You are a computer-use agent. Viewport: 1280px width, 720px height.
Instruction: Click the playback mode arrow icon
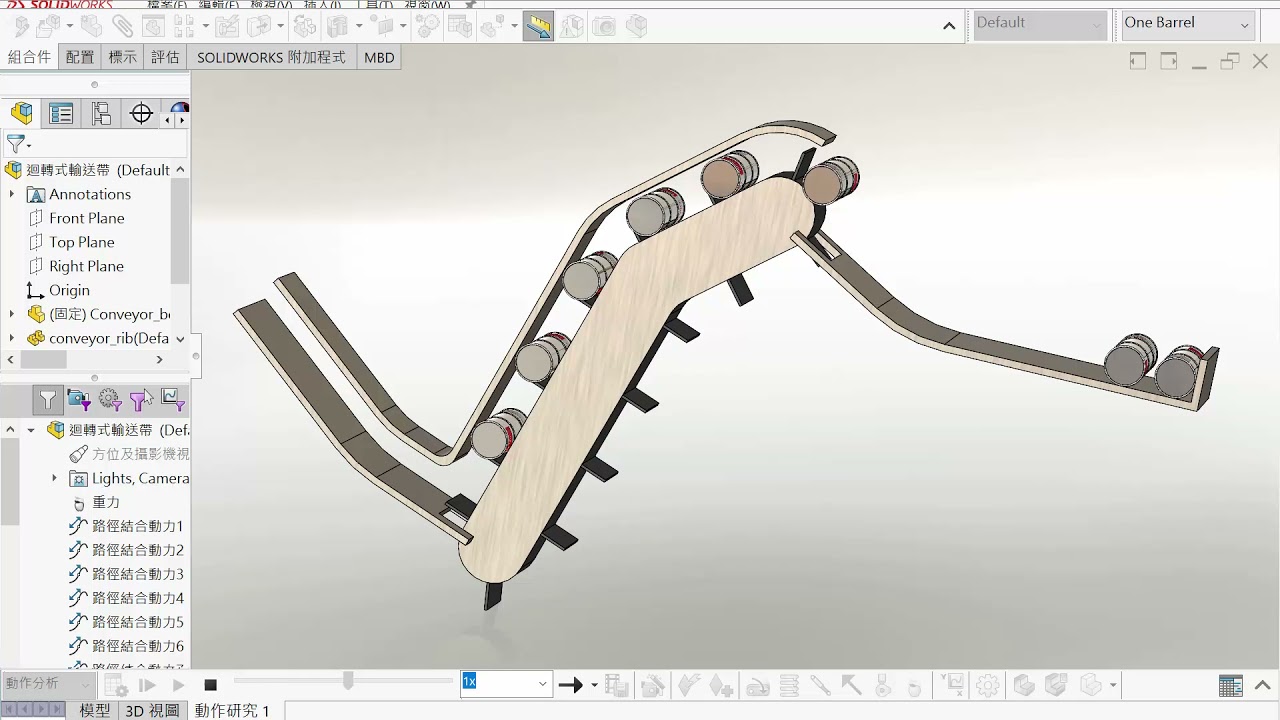[x=570, y=685]
